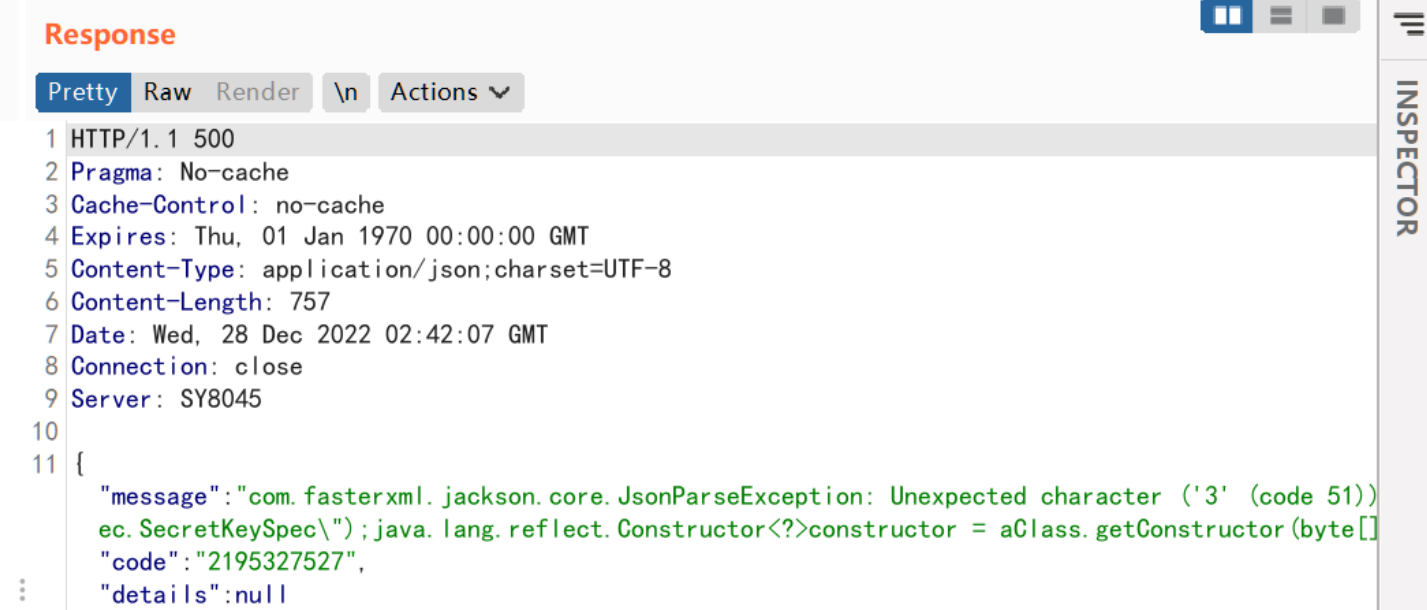Switch to side-by-side split layout
Image resolution: width=1427 pixels, height=610 pixels.
(1227, 16)
